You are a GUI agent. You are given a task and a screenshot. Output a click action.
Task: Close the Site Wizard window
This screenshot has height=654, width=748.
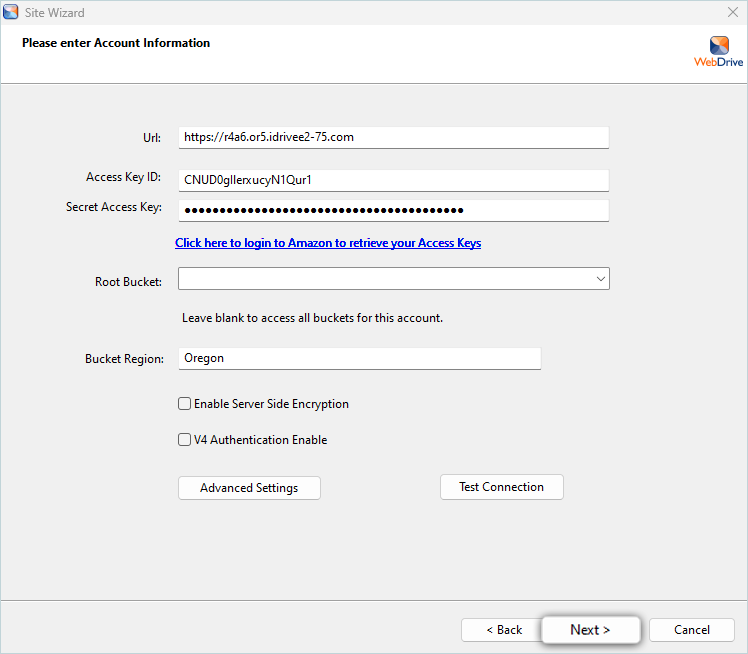[732, 13]
